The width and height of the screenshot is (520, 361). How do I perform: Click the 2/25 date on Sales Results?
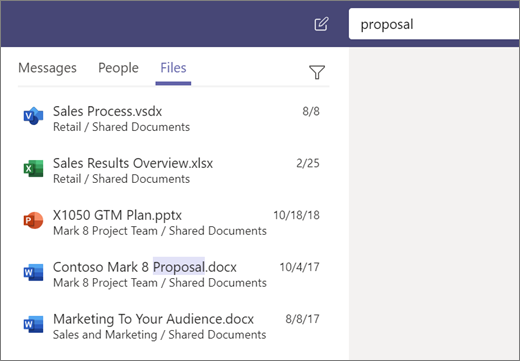[x=308, y=163]
